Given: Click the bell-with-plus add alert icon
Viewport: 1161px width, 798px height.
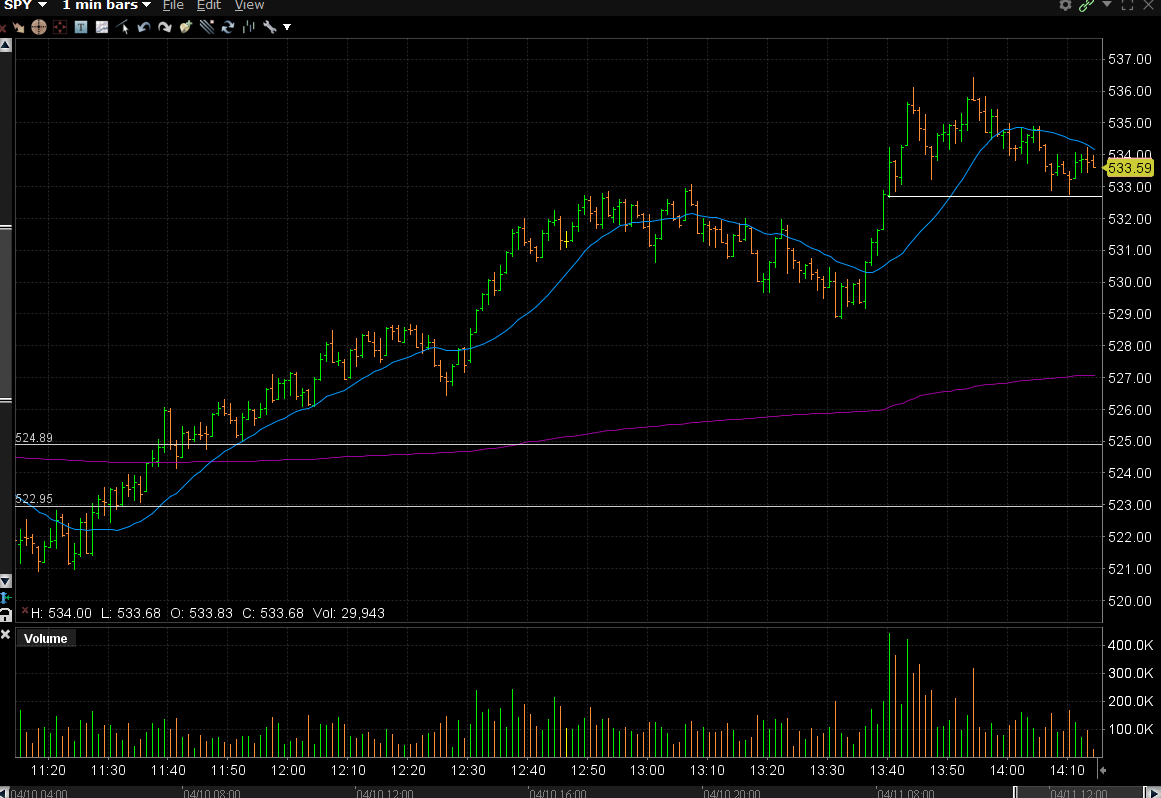Looking at the screenshot, I should pos(186,27).
